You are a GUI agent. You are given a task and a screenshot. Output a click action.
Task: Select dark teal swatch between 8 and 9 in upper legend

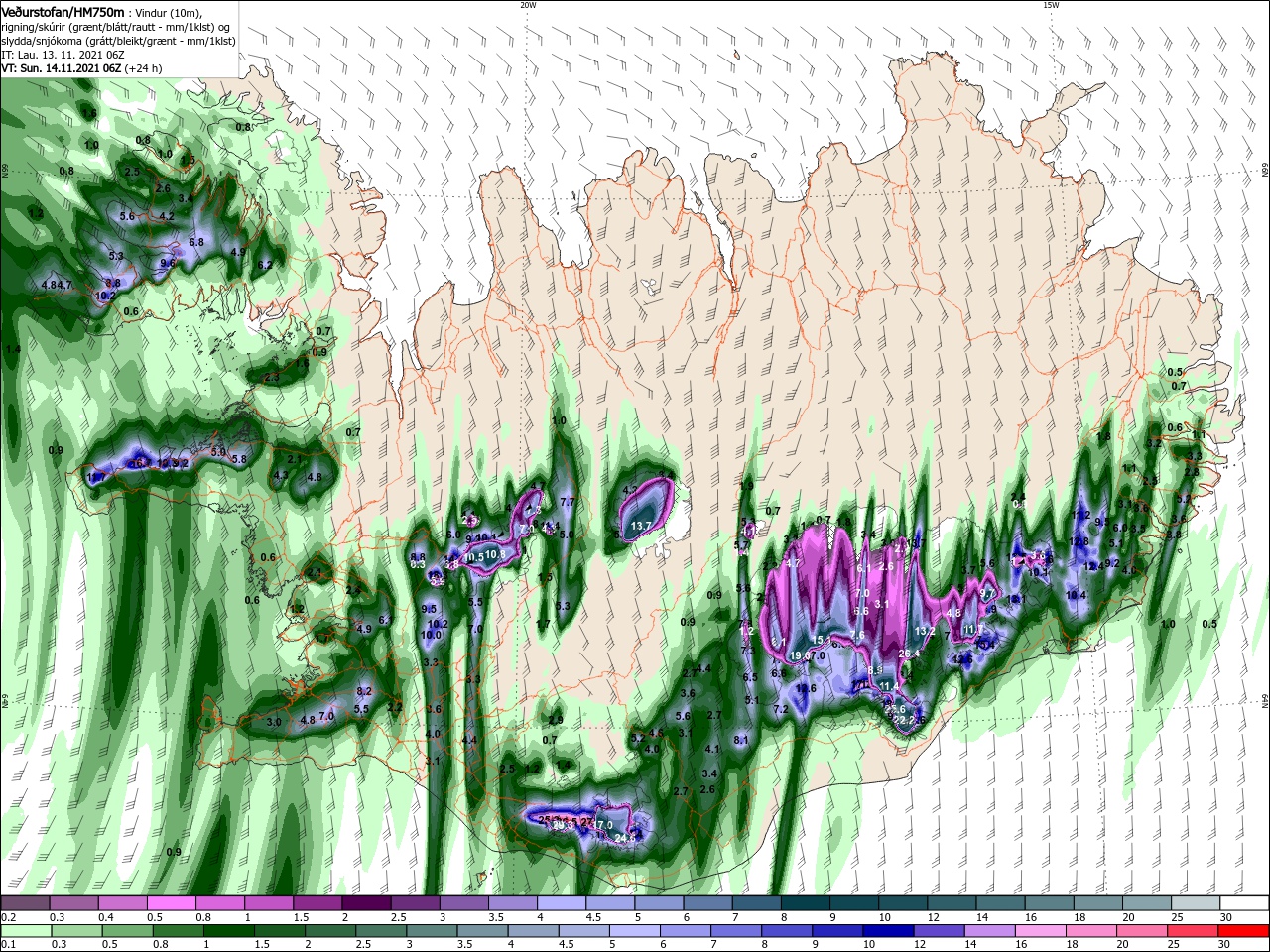pyautogui.click(x=804, y=903)
